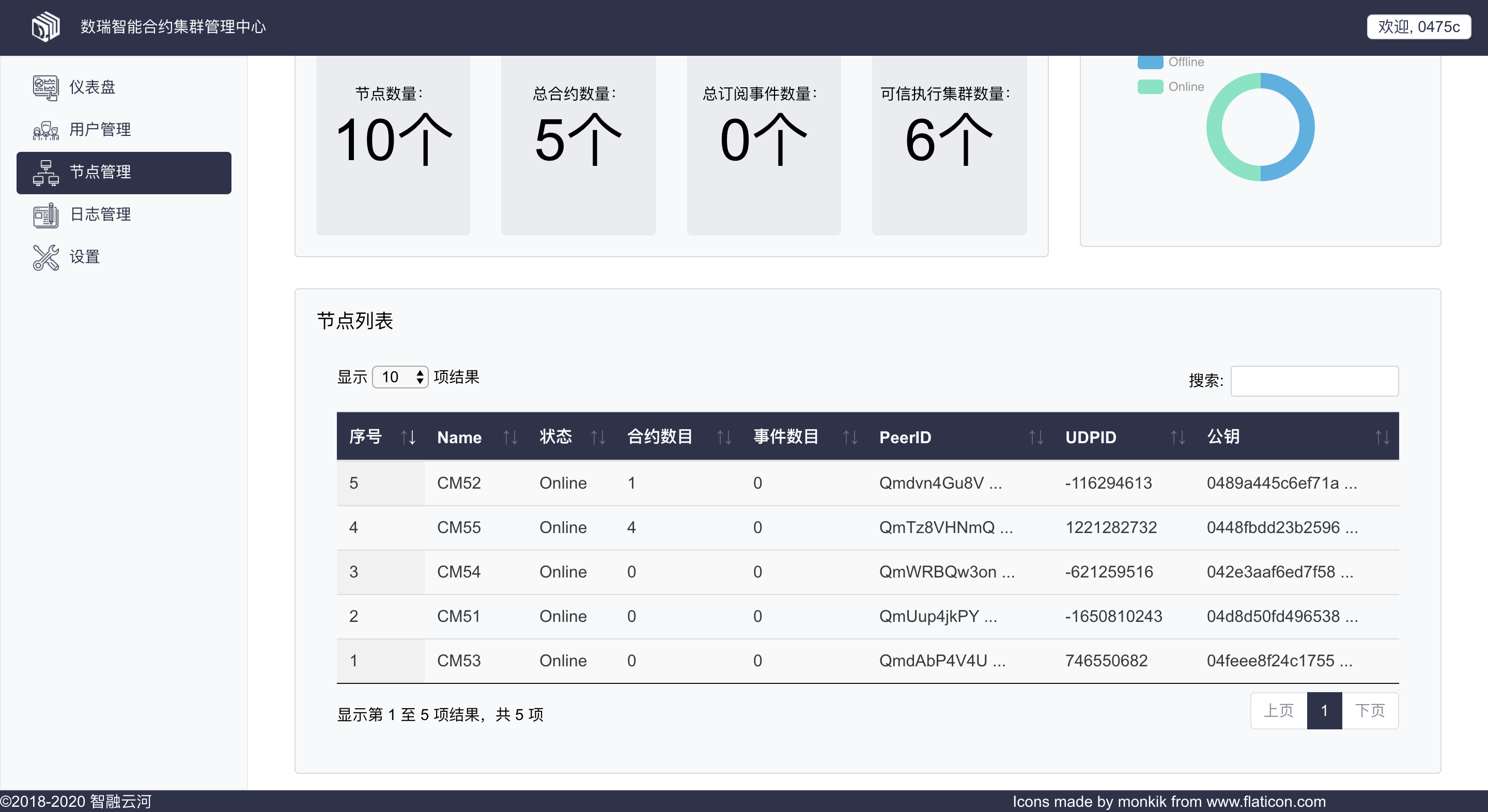Open 用户管理 via its user icon
This screenshot has width=1488, height=812.
click(x=45, y=130)
